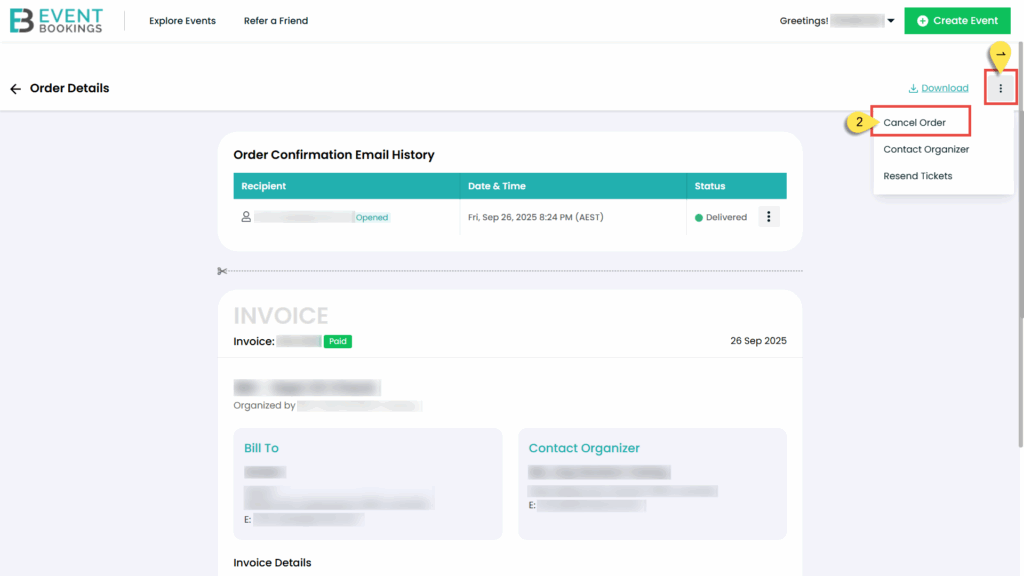Open the Refer a Friend page
Viewport: 1024px width, 576px height.
276,21
